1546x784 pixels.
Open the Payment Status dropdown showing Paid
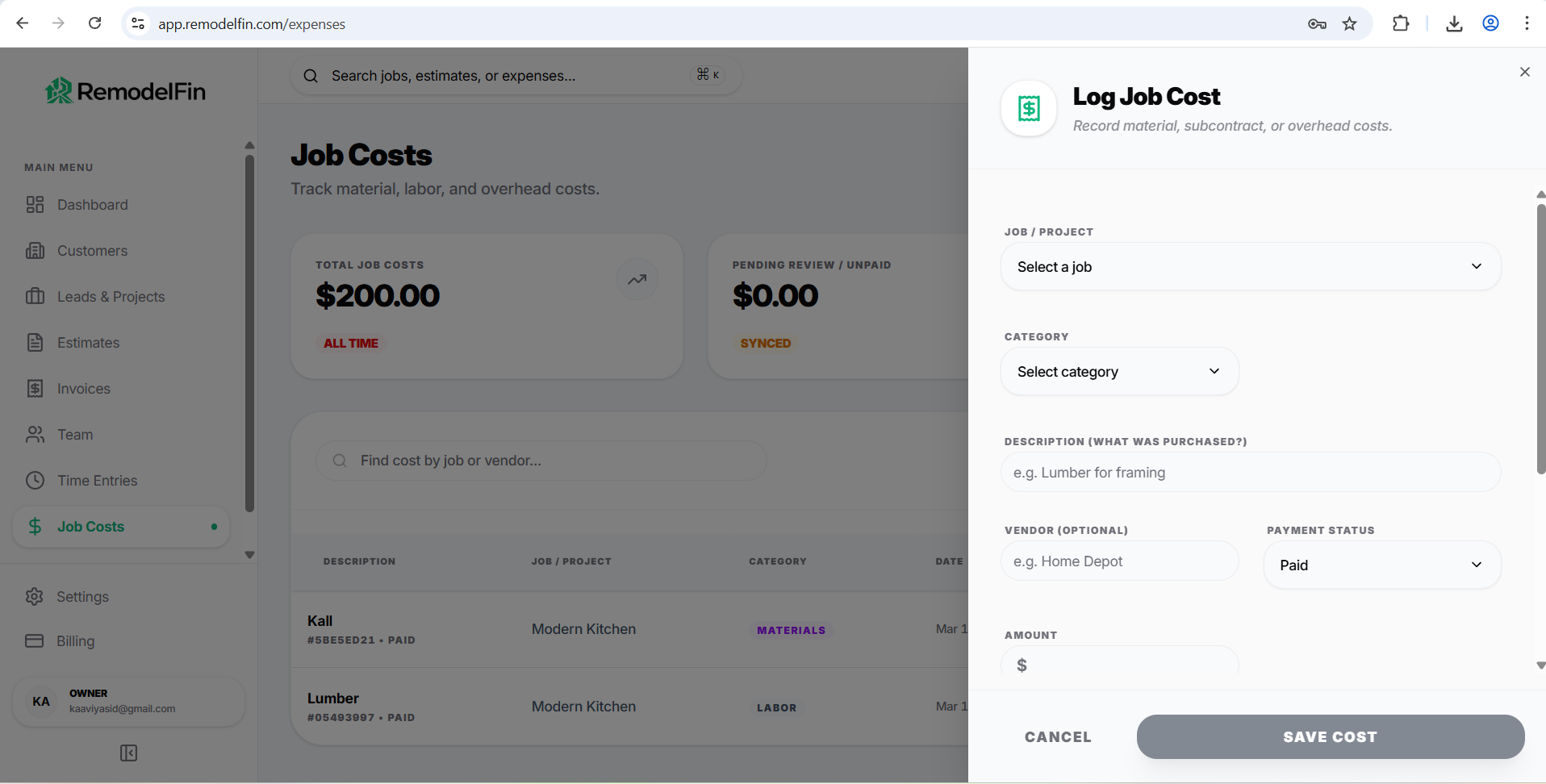click(1381, 565)
